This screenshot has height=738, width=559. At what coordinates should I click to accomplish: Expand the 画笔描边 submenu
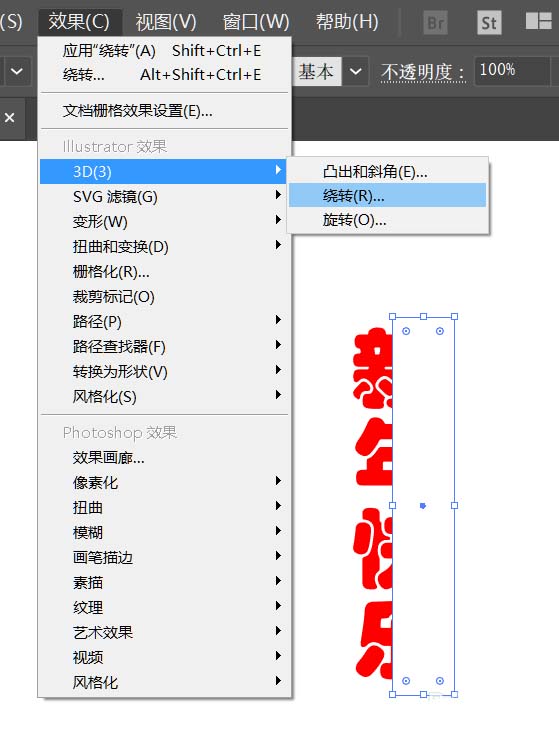pos(163,557)
